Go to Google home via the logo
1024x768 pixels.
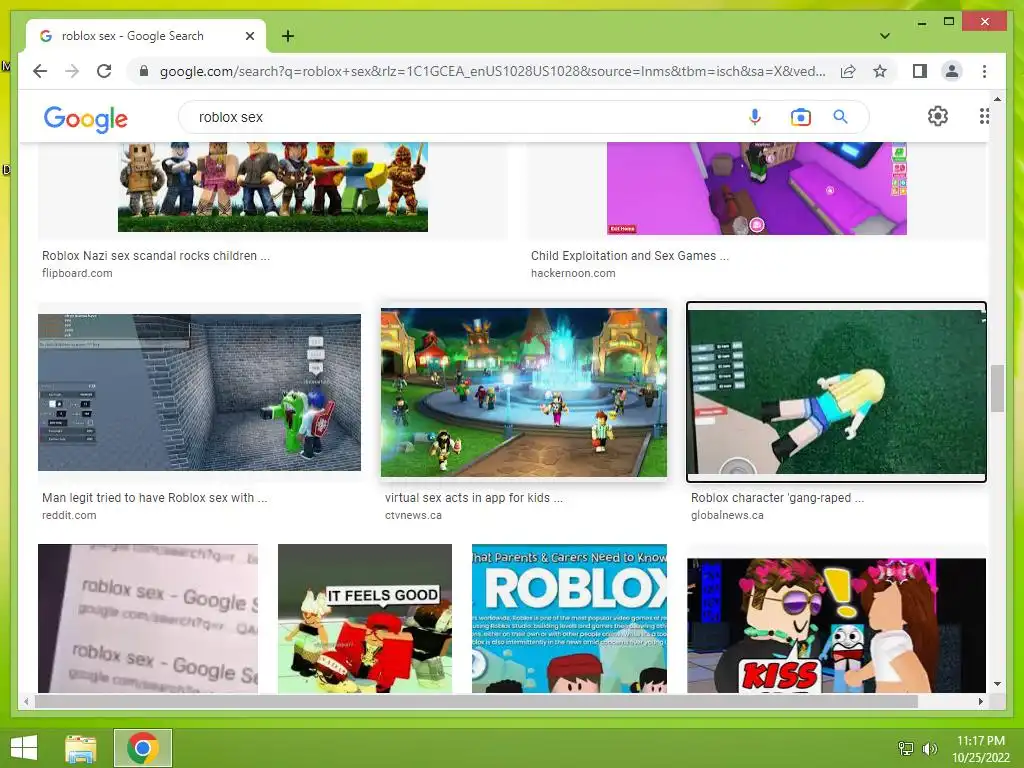tap(86, 118)
